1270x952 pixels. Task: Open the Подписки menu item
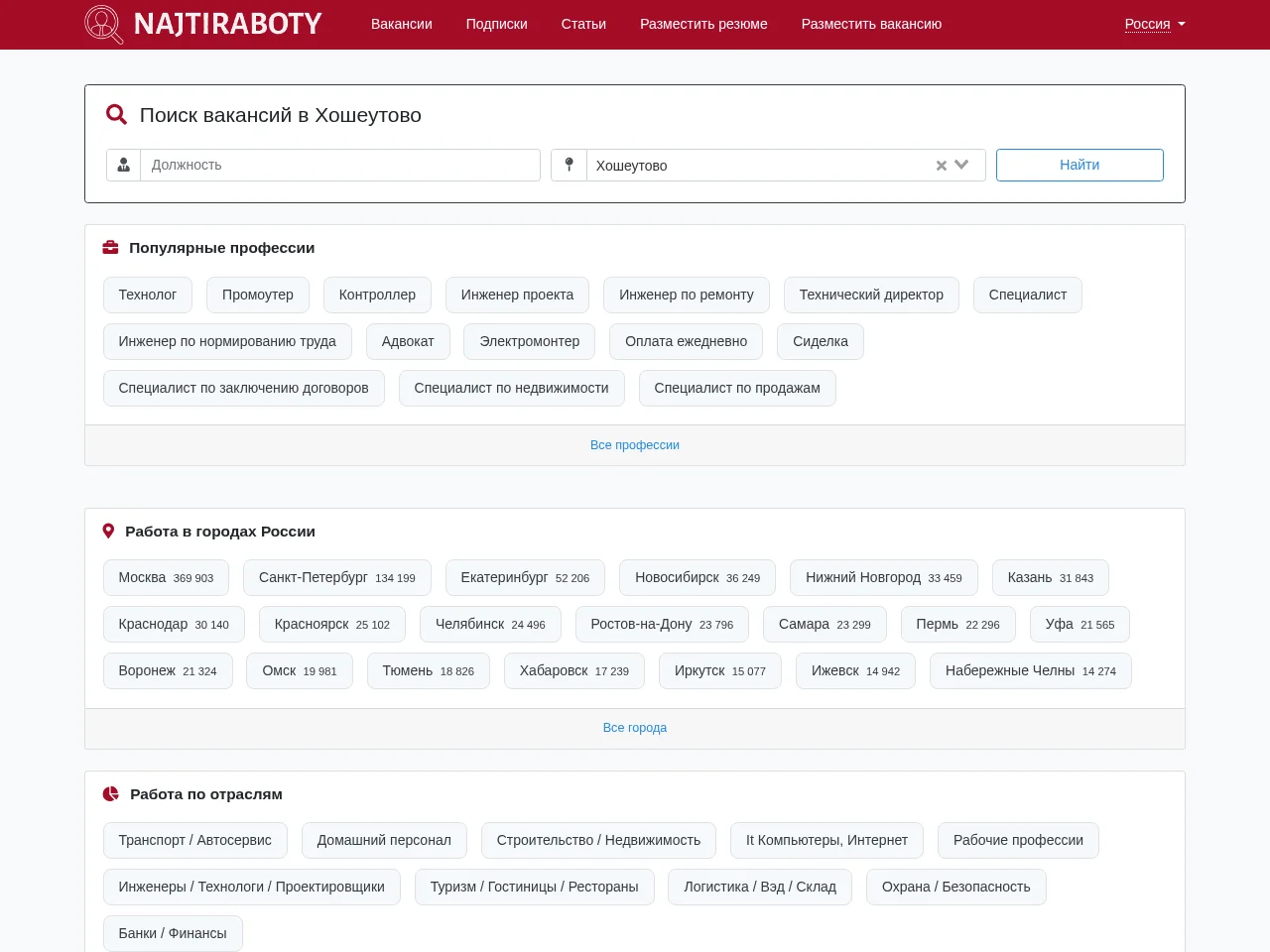pos(497,24)
